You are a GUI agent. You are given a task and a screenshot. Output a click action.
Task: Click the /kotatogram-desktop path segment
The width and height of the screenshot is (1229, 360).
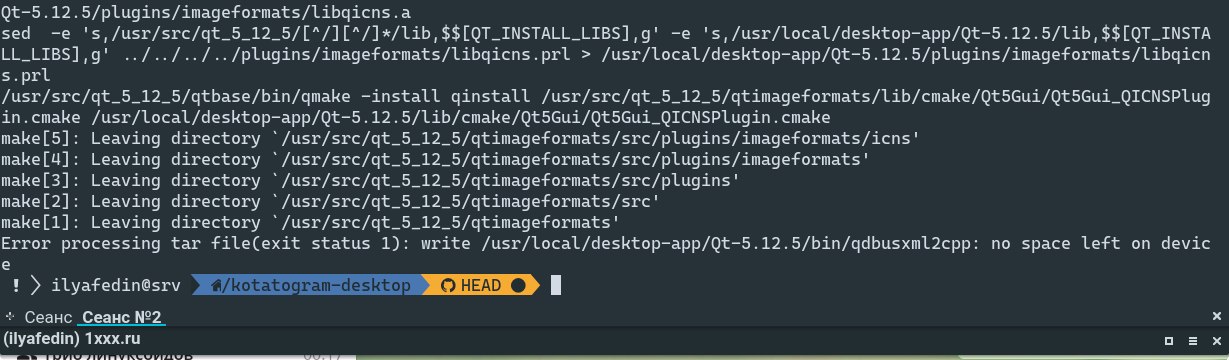tap(309, 285)
